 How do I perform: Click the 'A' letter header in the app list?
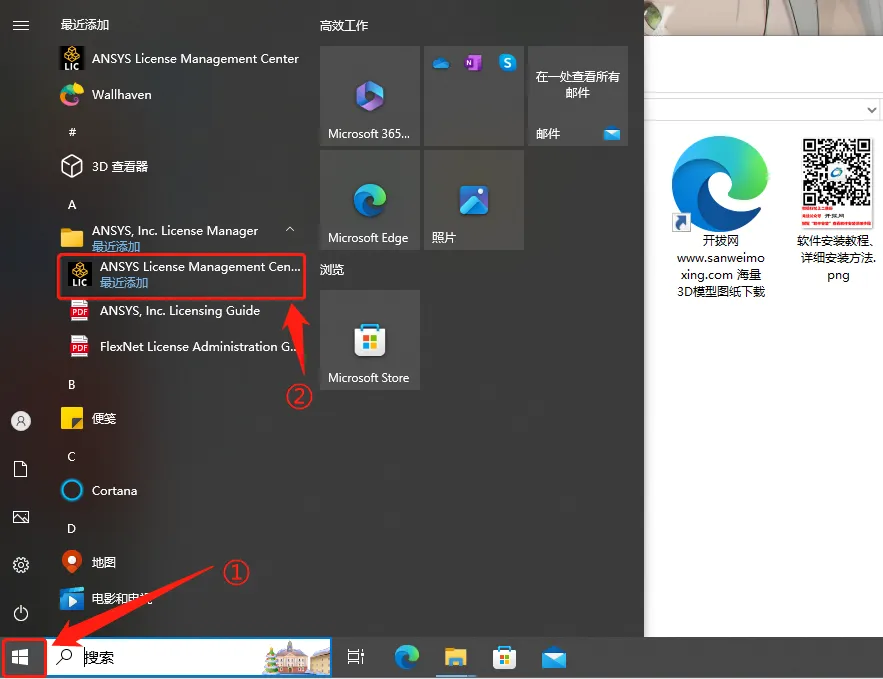72,205
